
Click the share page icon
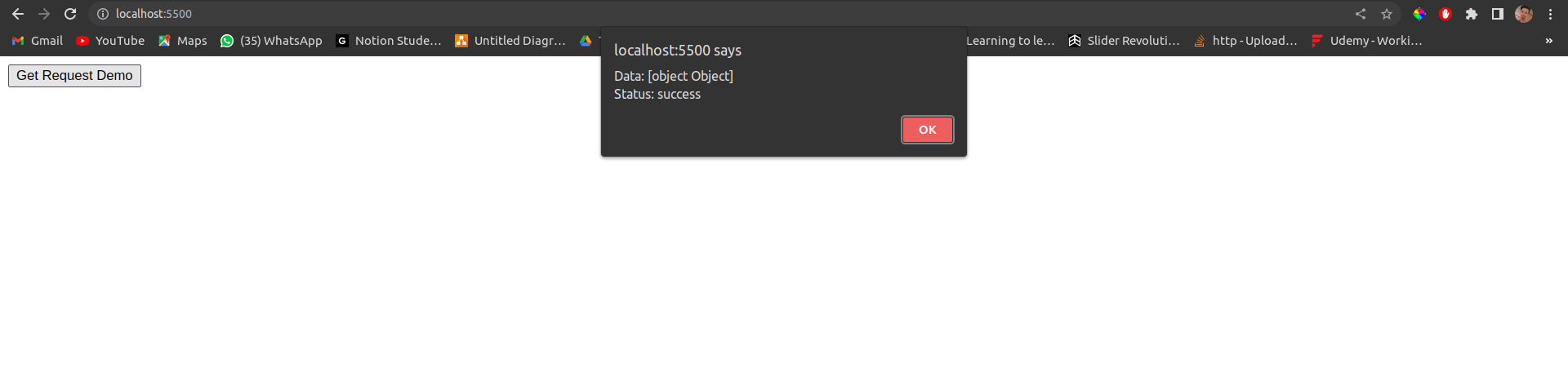point(1361,14)
